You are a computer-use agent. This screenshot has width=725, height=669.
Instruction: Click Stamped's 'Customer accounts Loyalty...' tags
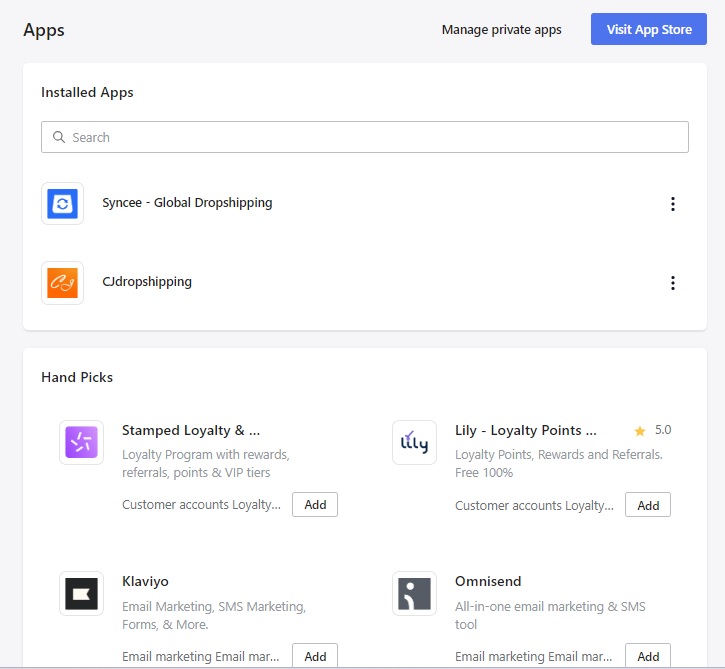coord(201,504)
